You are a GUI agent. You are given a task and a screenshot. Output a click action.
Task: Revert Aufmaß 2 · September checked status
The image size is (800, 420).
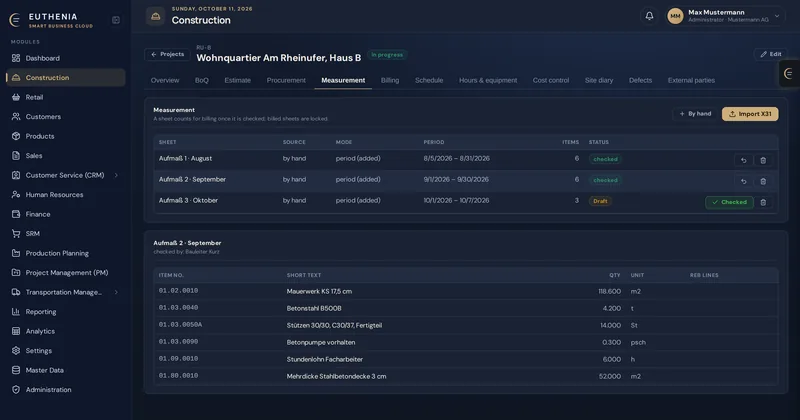pos(743,181)
